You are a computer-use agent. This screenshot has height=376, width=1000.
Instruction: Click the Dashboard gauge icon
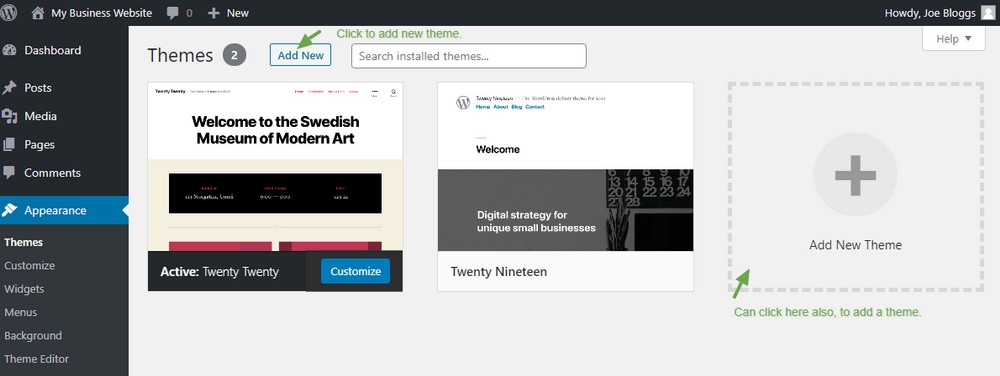pyautogui.click(x=10, y=50)
